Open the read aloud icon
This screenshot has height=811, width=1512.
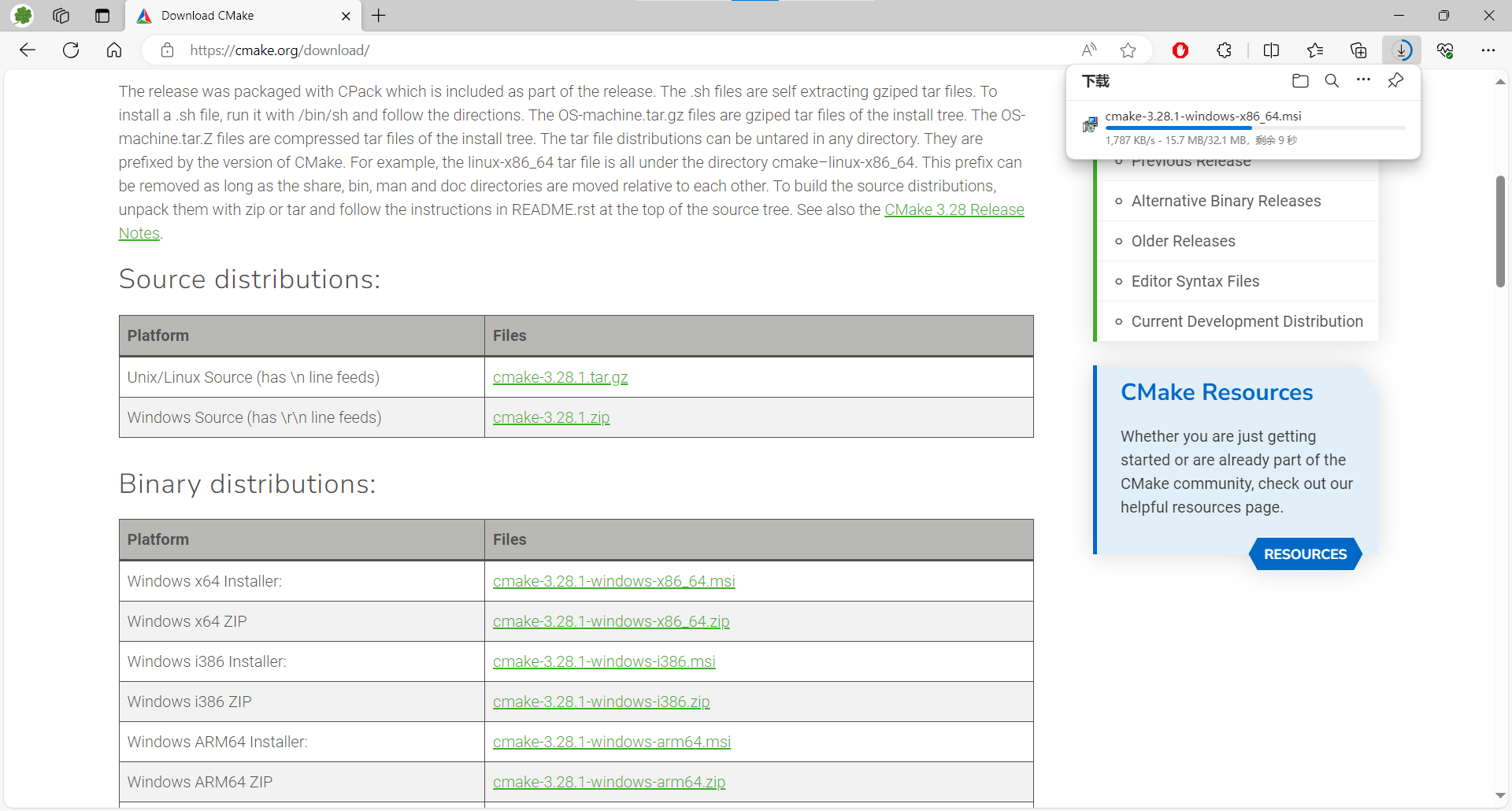click(x=1089, y=50)
